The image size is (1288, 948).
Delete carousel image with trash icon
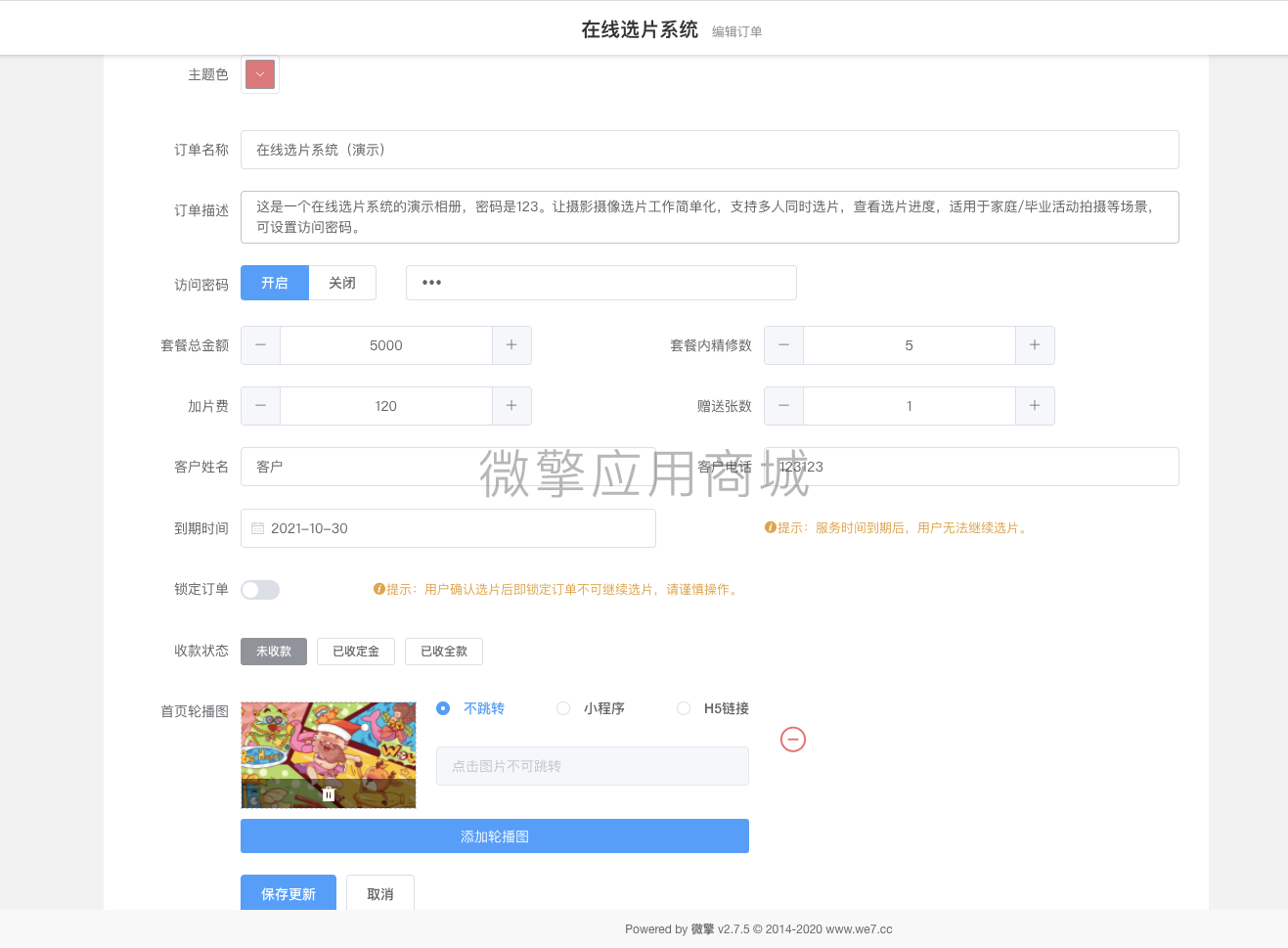click(x=329, y=794)
